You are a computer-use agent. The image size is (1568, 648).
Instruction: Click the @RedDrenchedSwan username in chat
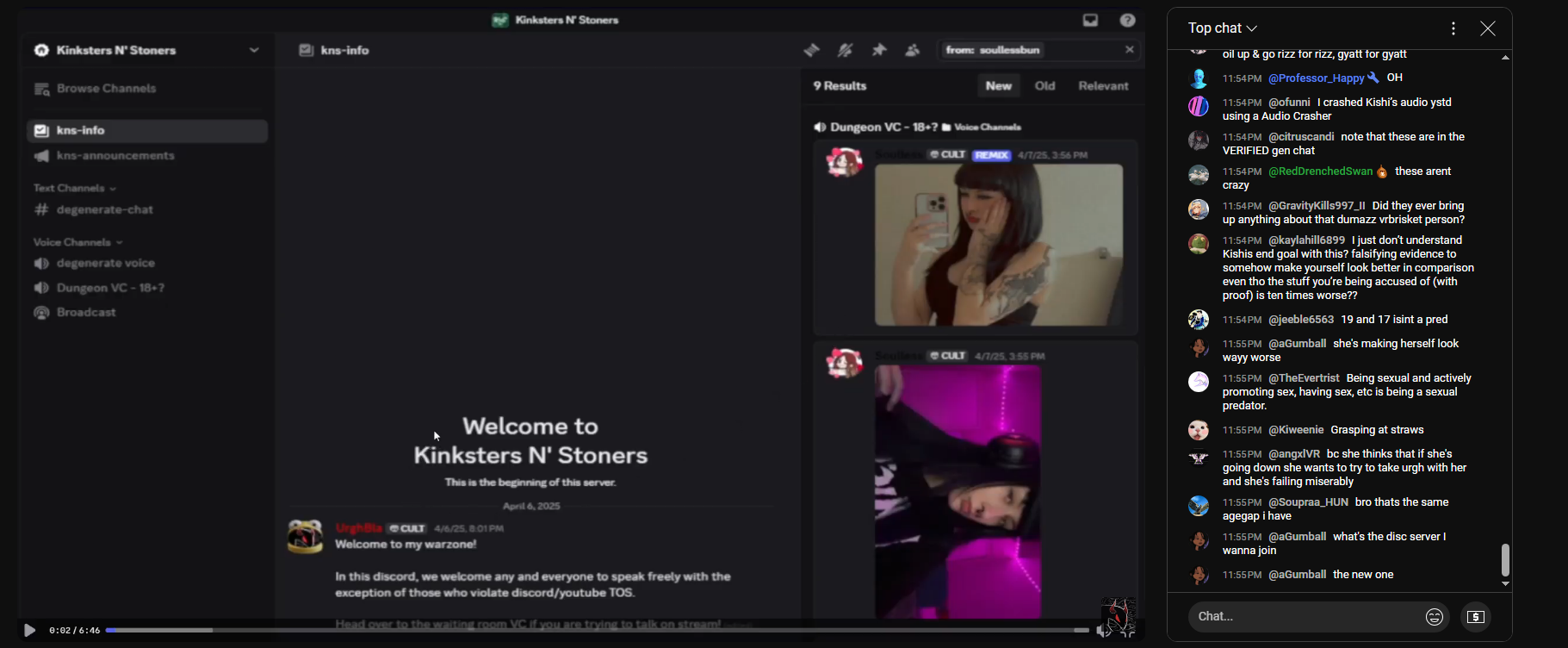(1320, 171)
